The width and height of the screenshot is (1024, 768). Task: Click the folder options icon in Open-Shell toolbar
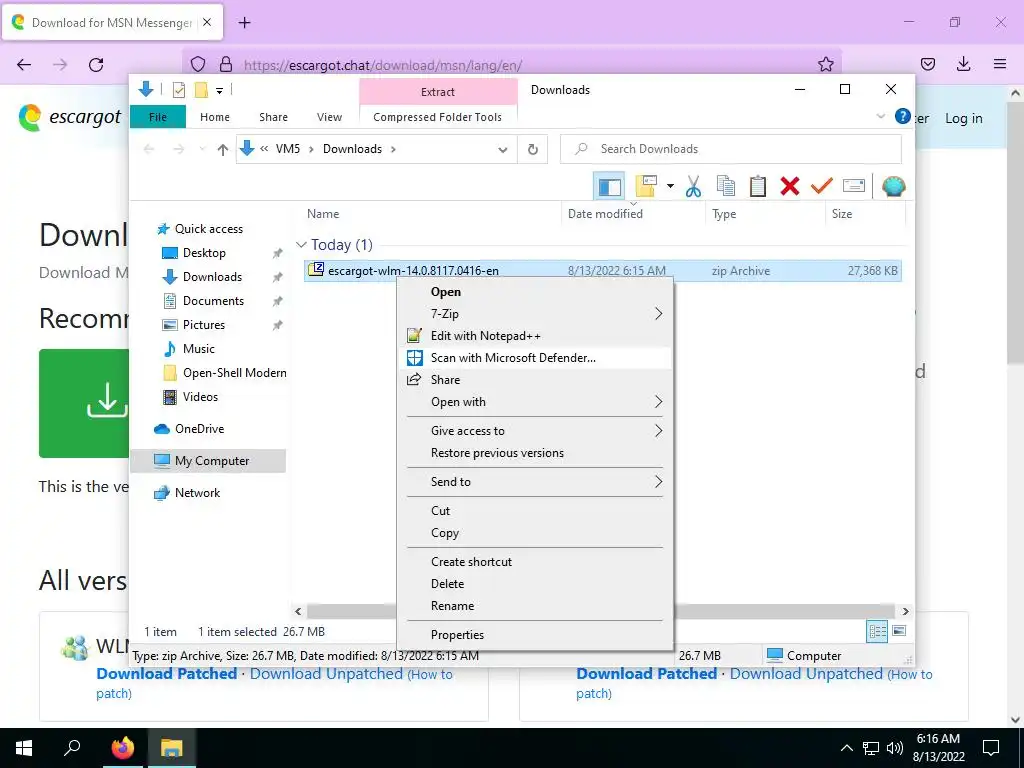646,187
